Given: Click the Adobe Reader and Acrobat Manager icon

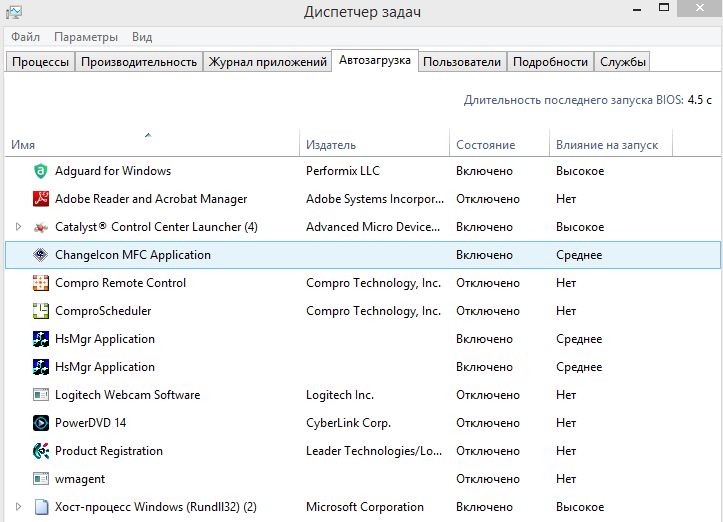Looking at the screenshot, I should 41,199.
